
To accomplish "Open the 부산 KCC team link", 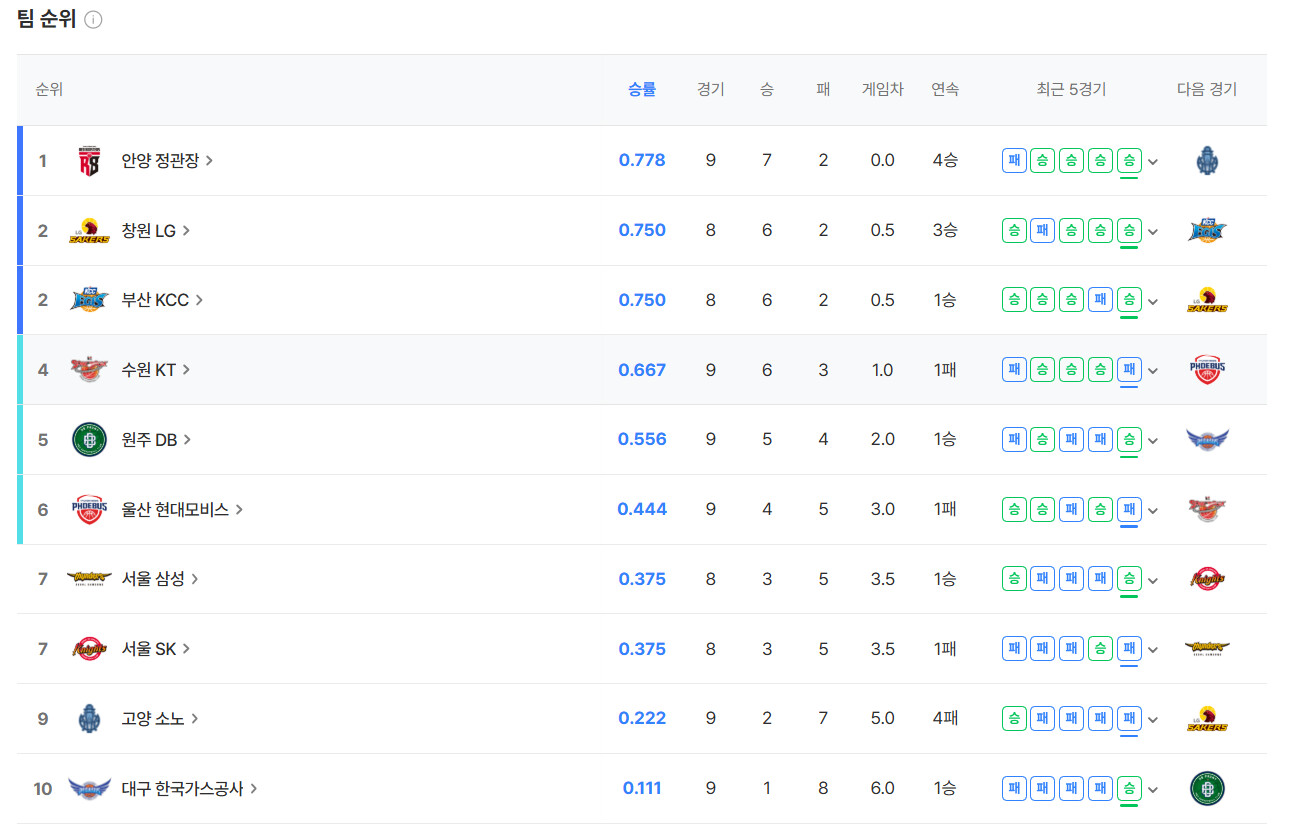I will coord(162,300).
